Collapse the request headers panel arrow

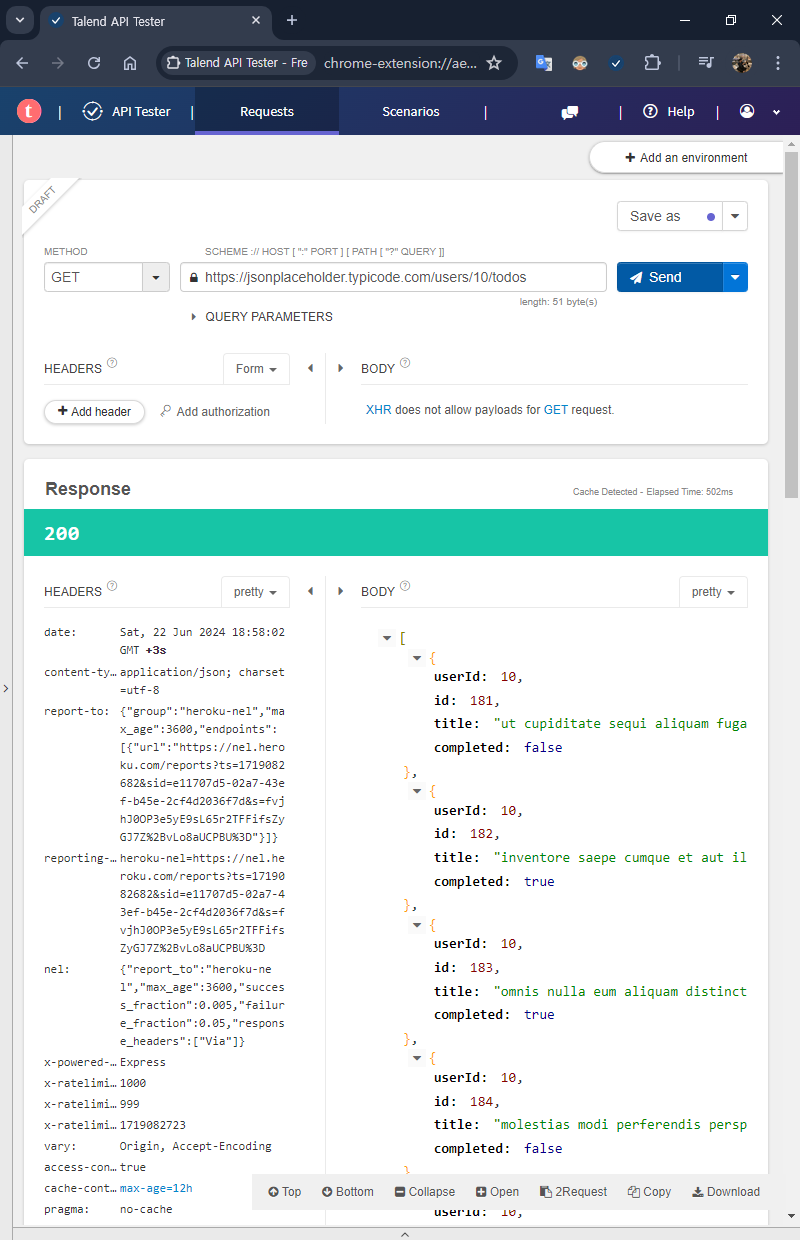click(x=311, y=368)
